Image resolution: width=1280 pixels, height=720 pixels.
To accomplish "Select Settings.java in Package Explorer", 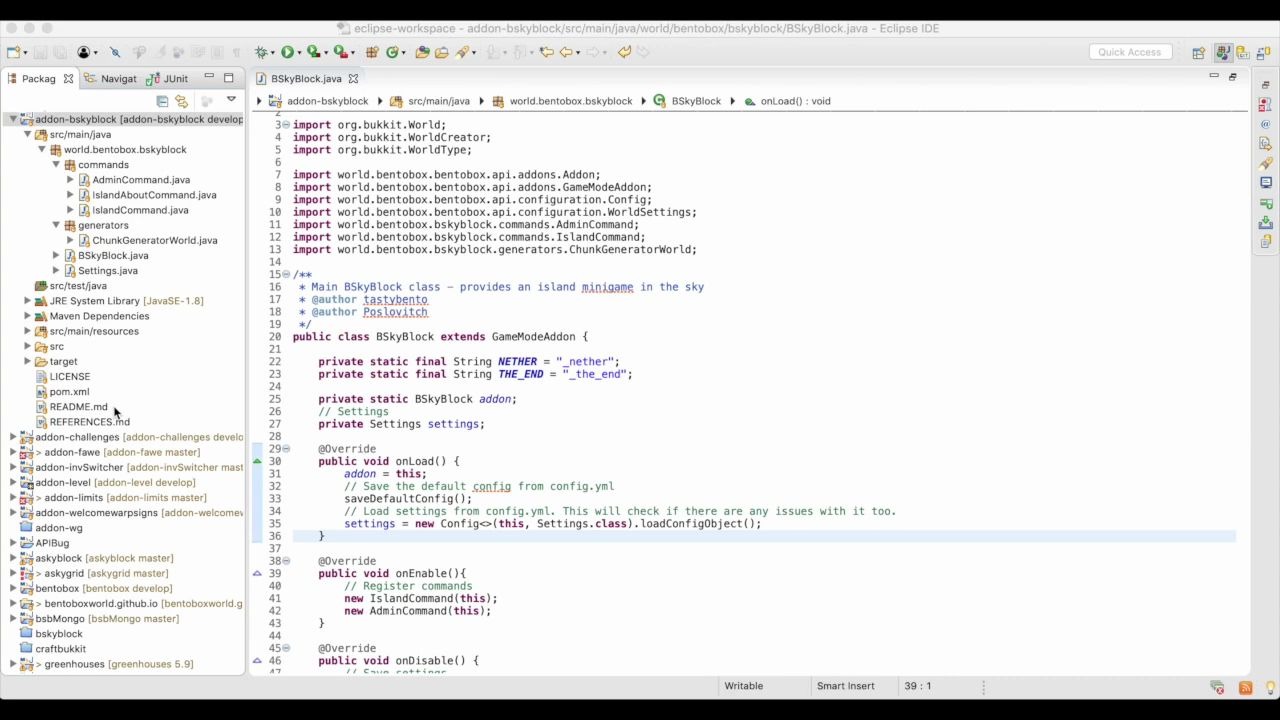I will click(x=108, y=271).
